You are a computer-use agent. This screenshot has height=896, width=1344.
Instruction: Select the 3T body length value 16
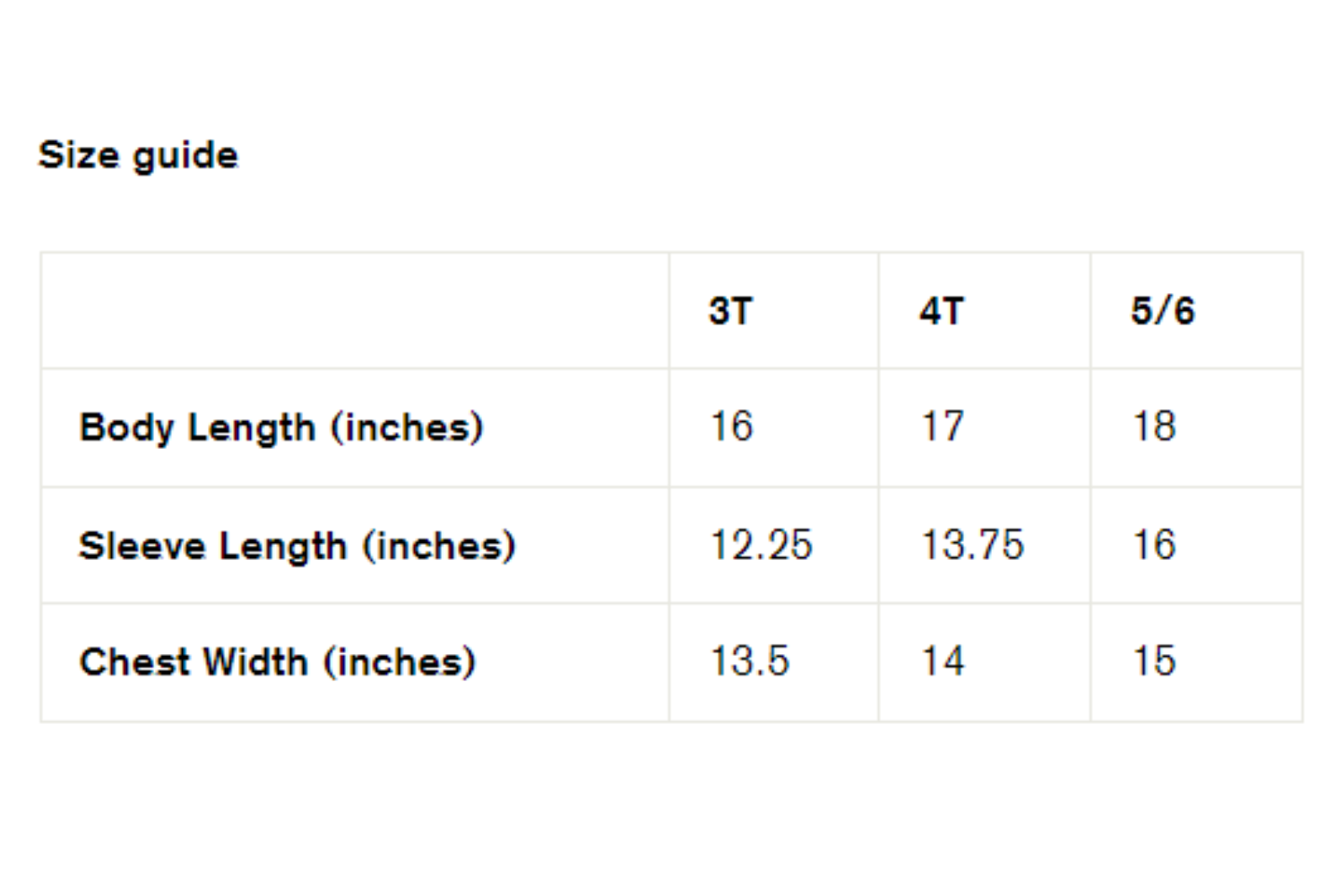pyautogui.click(x=732, y=426)
